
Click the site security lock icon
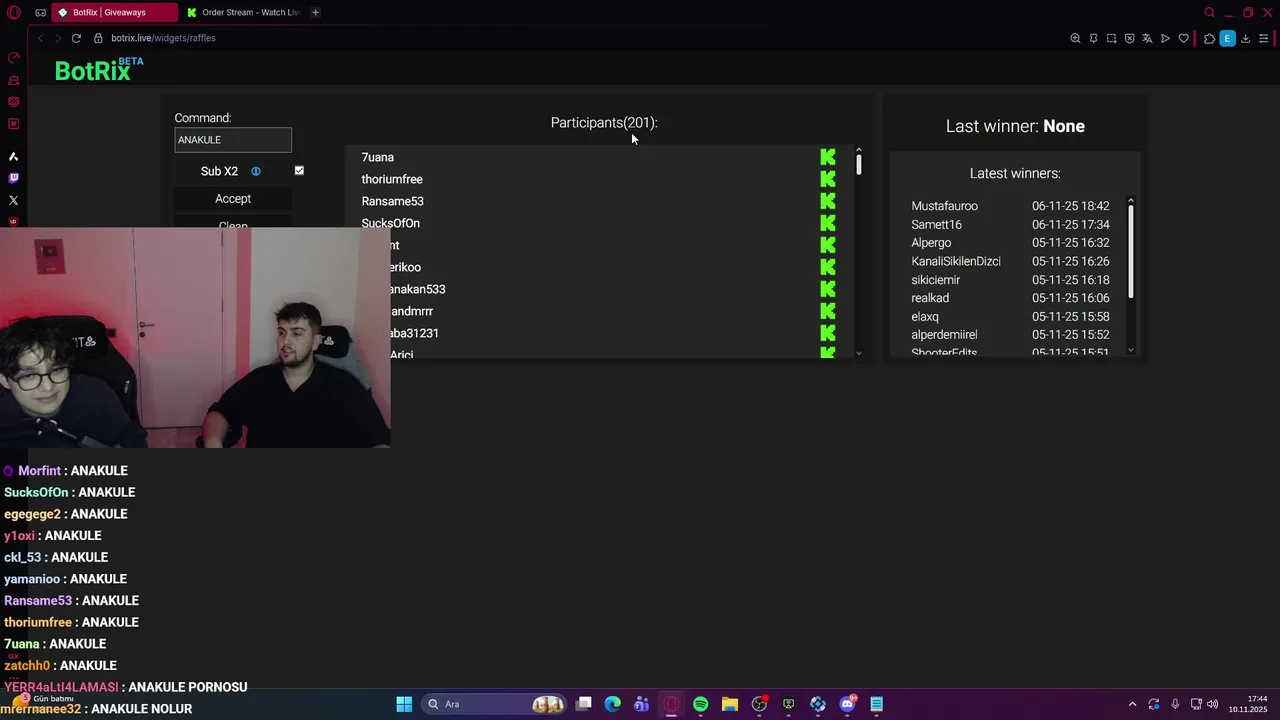coord(98,38)
